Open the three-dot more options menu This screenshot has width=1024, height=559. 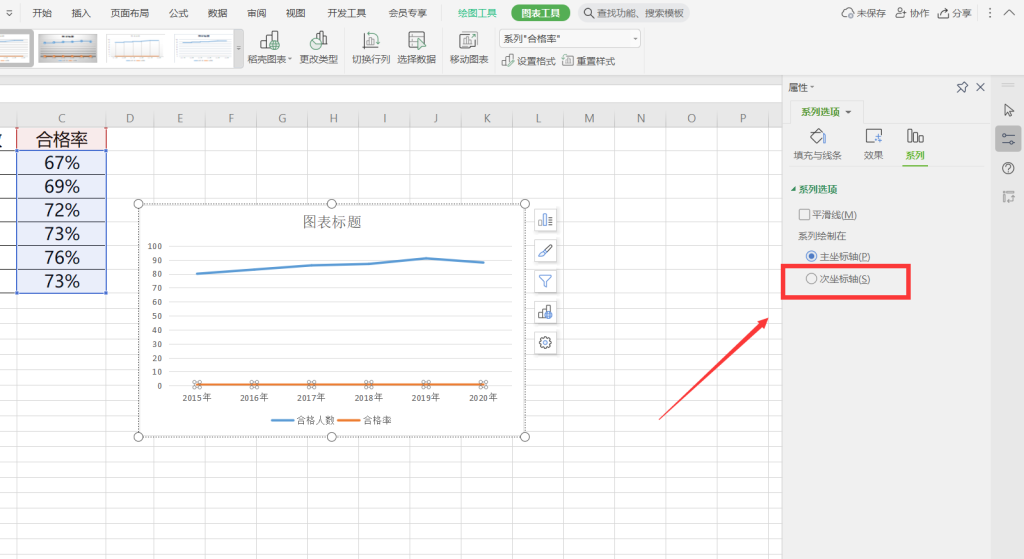pos(990,13)
